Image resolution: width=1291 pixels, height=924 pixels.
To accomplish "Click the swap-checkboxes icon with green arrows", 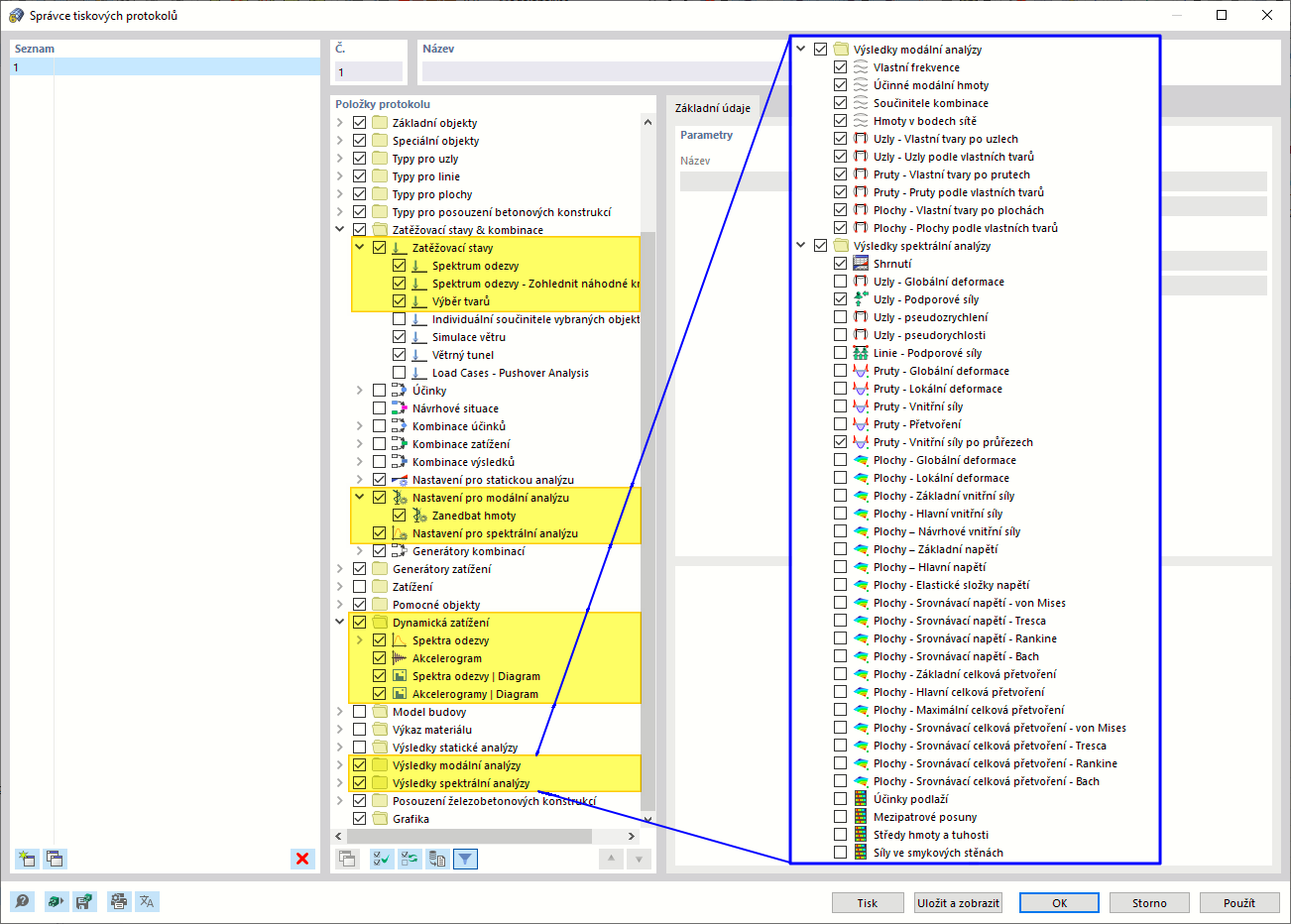I will click(410, 859).
